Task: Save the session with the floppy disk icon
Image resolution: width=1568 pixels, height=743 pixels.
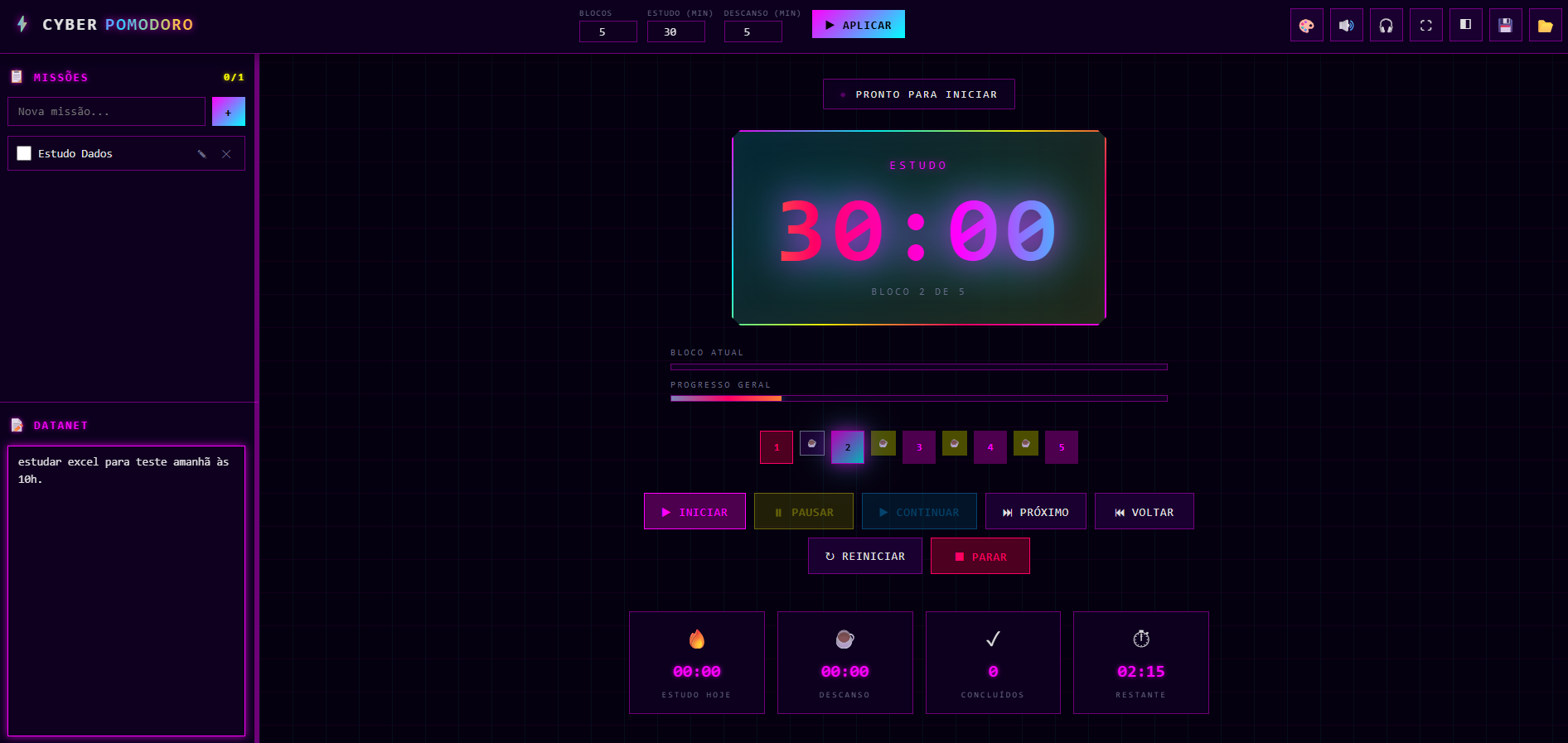Action: click(1505, 25)
